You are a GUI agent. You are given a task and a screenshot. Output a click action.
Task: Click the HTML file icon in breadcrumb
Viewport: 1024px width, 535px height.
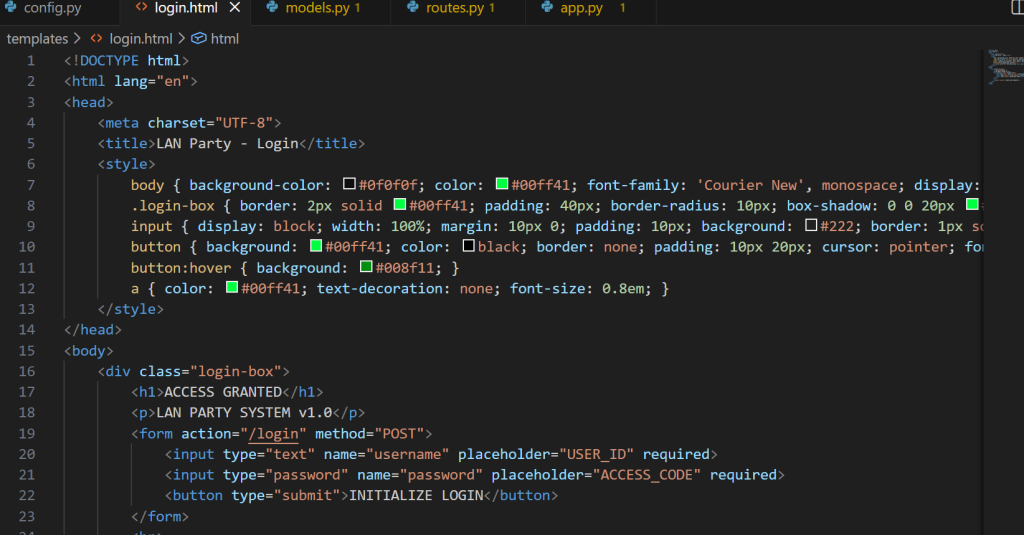96,39
